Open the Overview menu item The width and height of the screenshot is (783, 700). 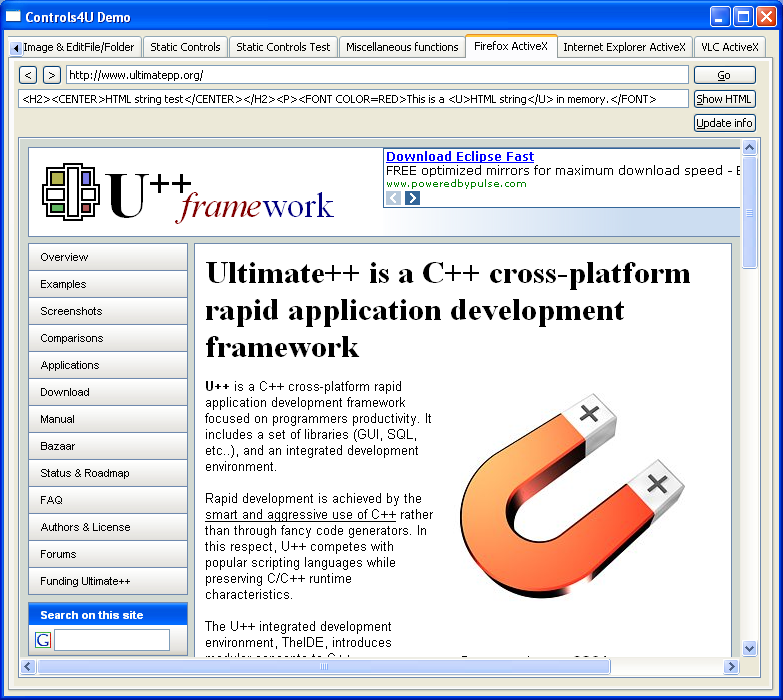coord(108,257)
